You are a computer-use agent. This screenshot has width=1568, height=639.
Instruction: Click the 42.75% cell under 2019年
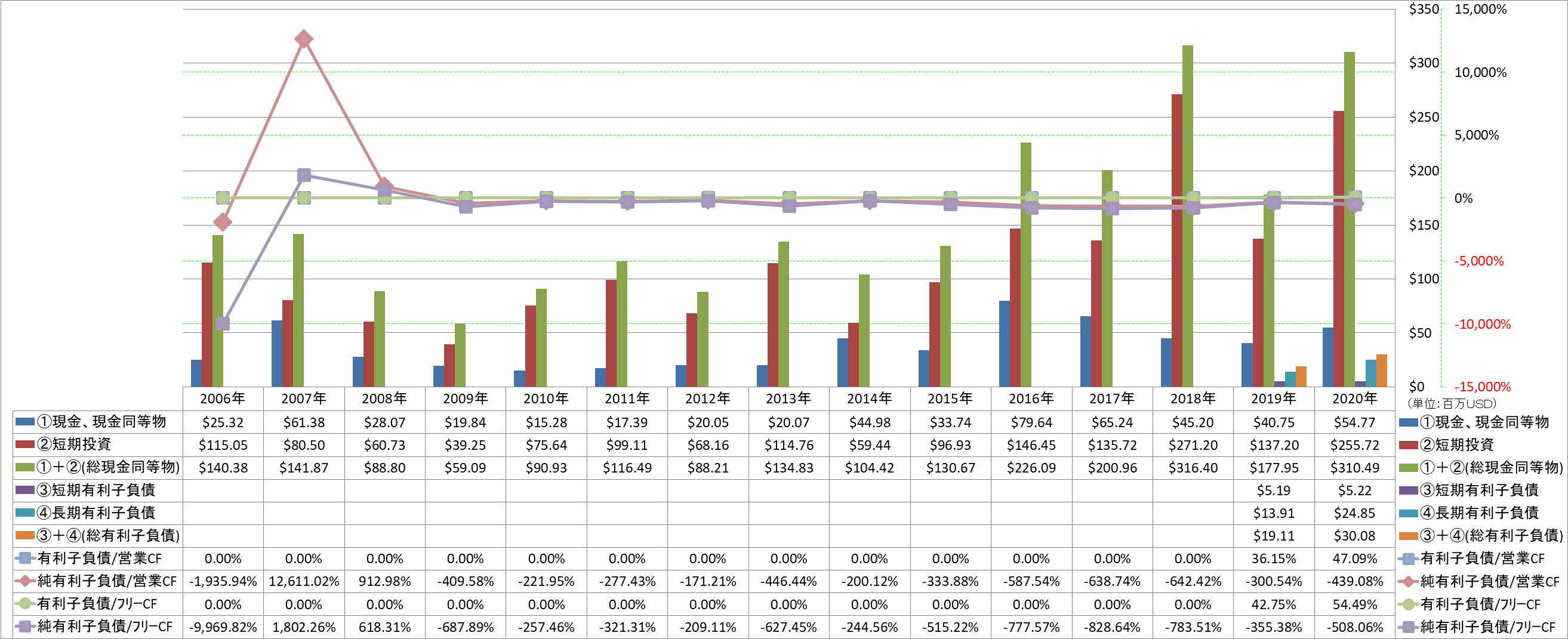click(x=1273, y=605)
